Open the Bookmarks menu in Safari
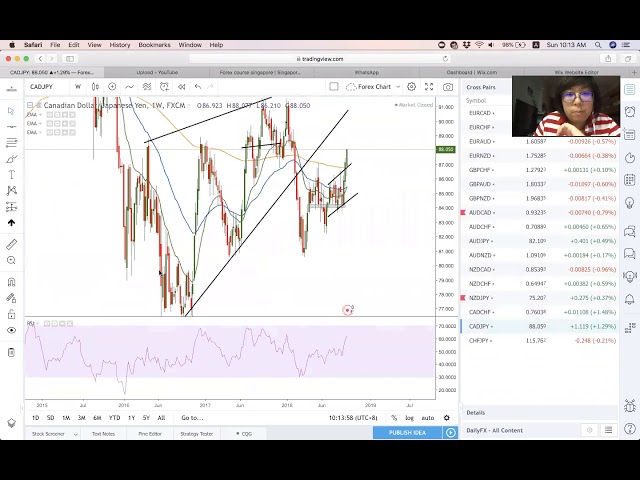This screenshot has width=640, height=480. coord(154,45)
